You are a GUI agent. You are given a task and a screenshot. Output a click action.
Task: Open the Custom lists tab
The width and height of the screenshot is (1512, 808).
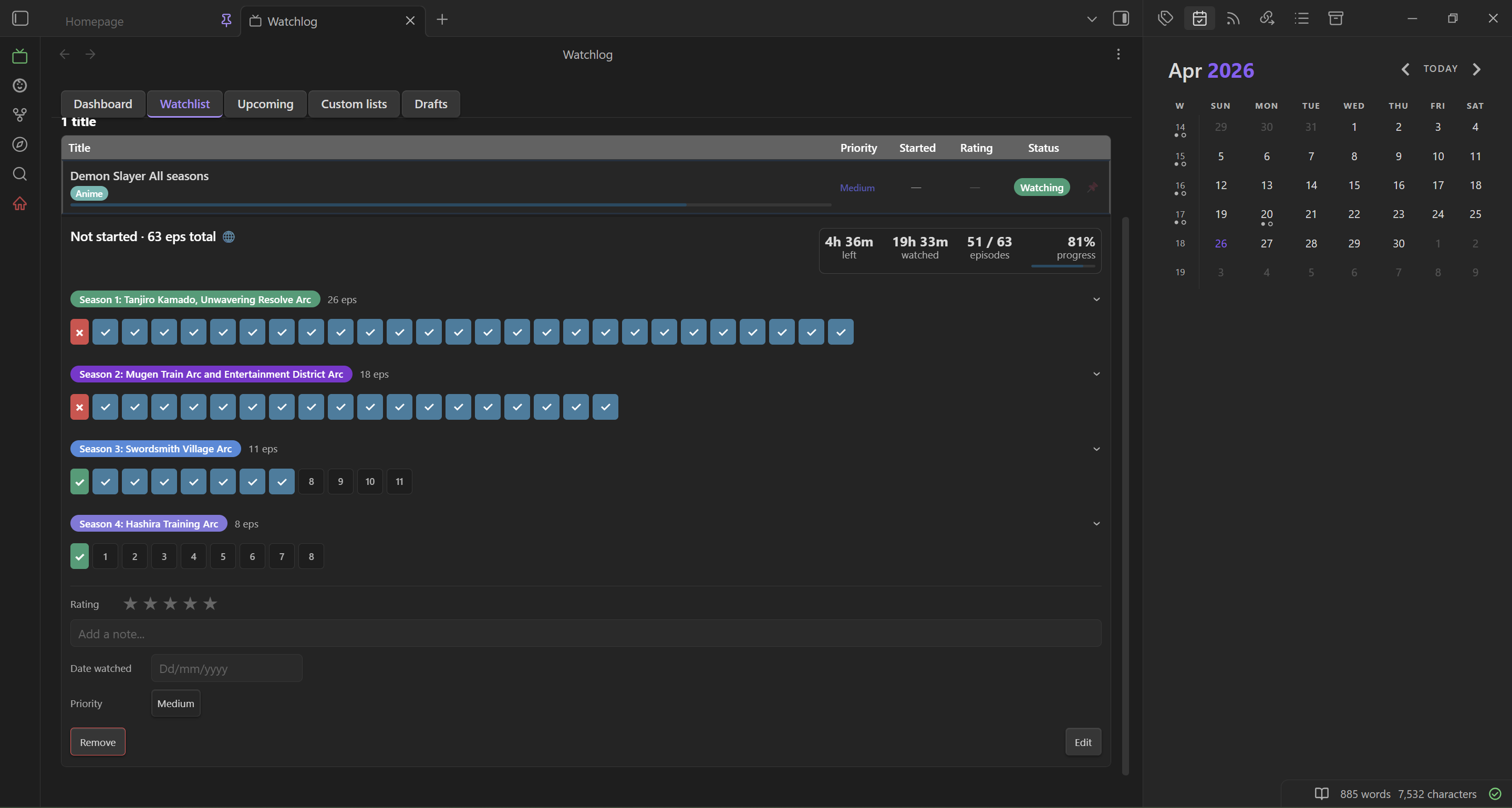click(x=354, y=104)
